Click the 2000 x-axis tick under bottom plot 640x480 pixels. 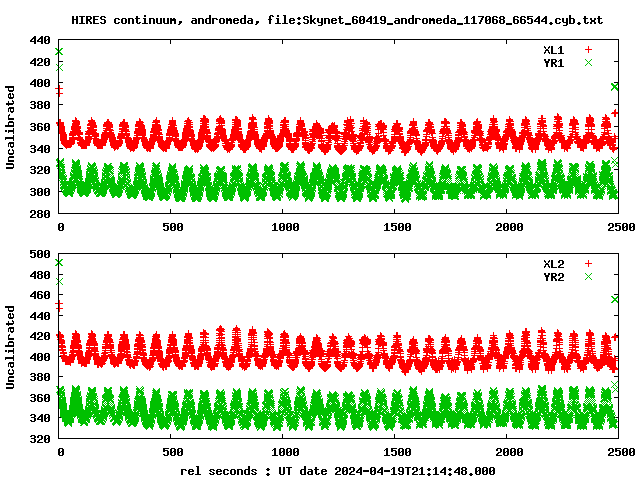click(x=508, y=452)
